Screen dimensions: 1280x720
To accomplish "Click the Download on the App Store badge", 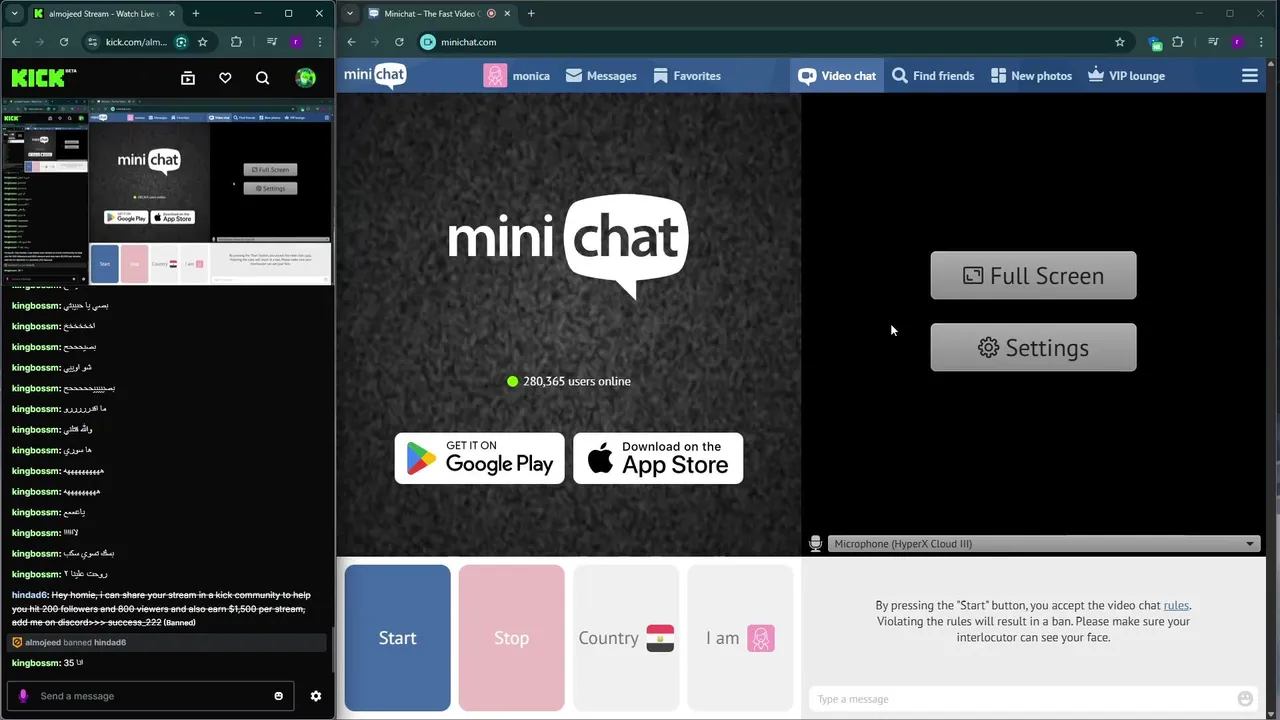I will coord(658,458).
